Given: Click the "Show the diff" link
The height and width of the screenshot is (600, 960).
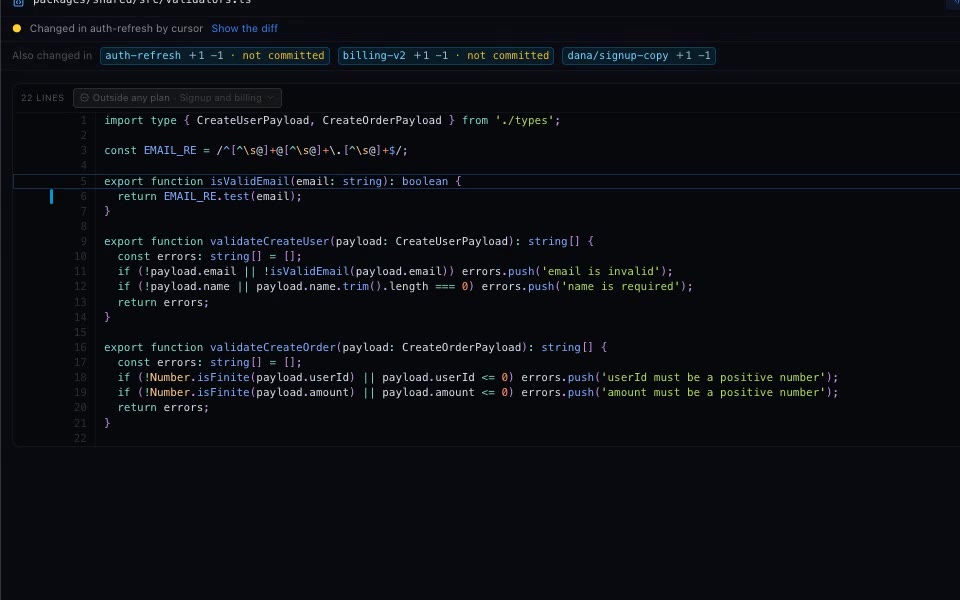Looking at the screenshot, I should coord(244,28).
